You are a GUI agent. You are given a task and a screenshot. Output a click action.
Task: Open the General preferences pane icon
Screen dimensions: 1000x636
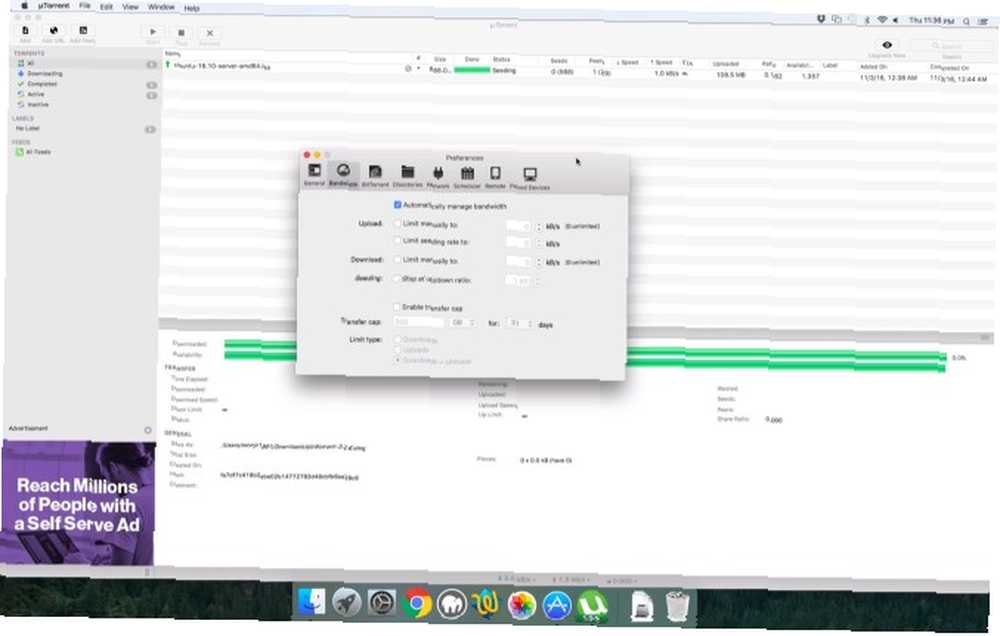(314, 170)
